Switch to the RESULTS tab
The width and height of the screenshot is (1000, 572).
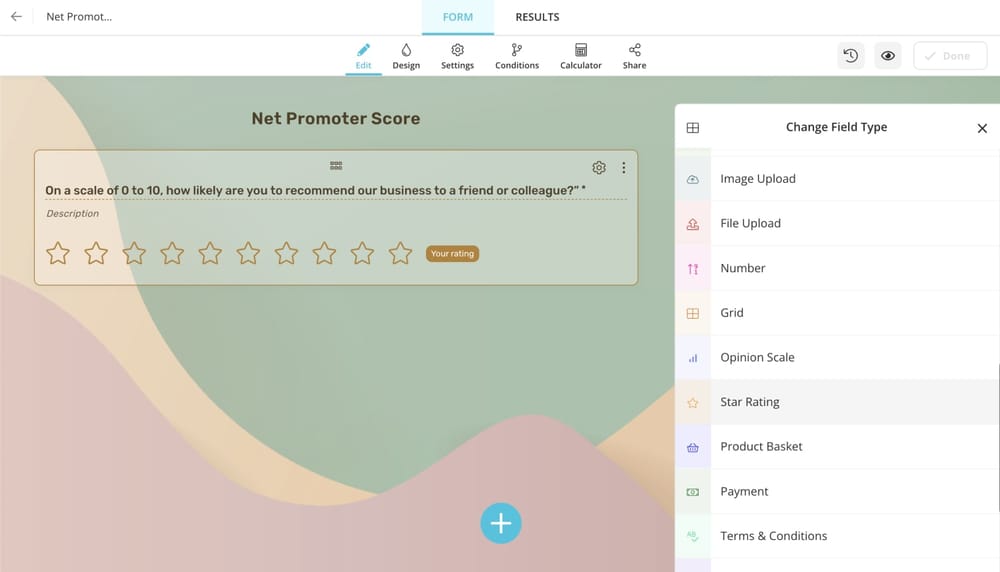coord(537,17)
